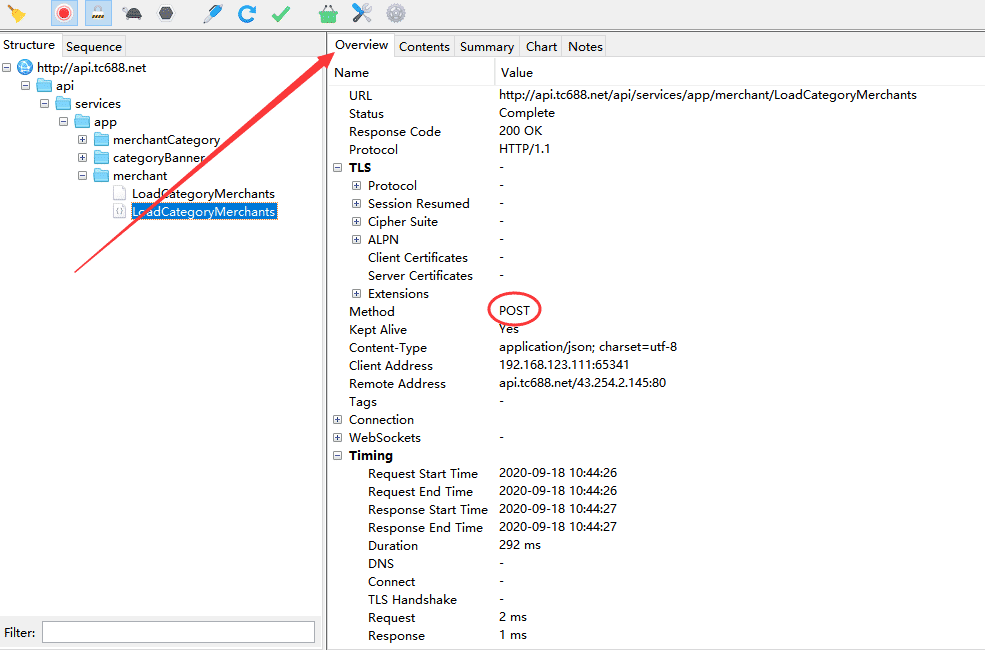The width and height of the screenshot is (985, 650).
Task: Enable throttling with the turtle icon
Action: [x=131, y=13]
